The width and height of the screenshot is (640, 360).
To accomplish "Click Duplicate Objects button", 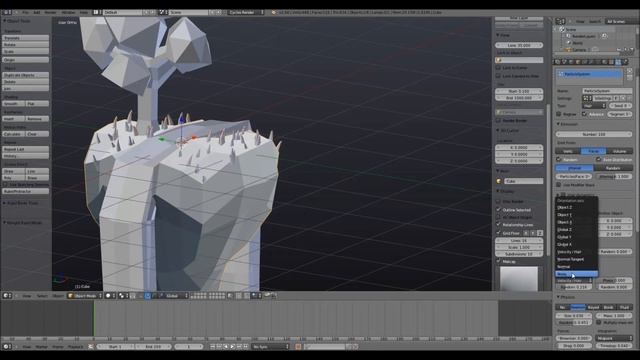I will [x=26, y=75].
